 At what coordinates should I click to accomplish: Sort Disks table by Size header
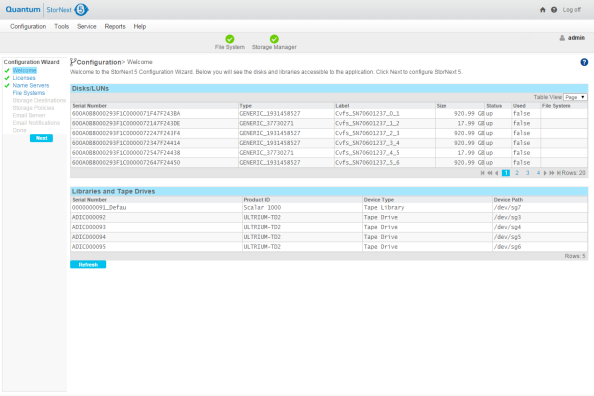click(x=441, y=106)
